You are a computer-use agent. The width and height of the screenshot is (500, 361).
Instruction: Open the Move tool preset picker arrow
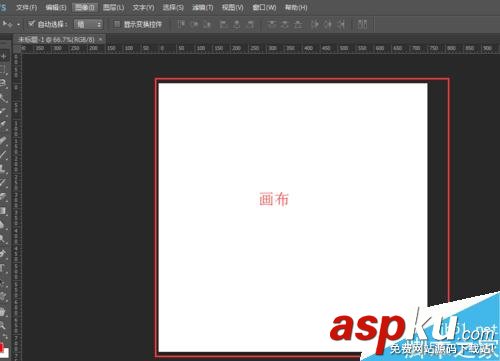(x=18, y=24)
